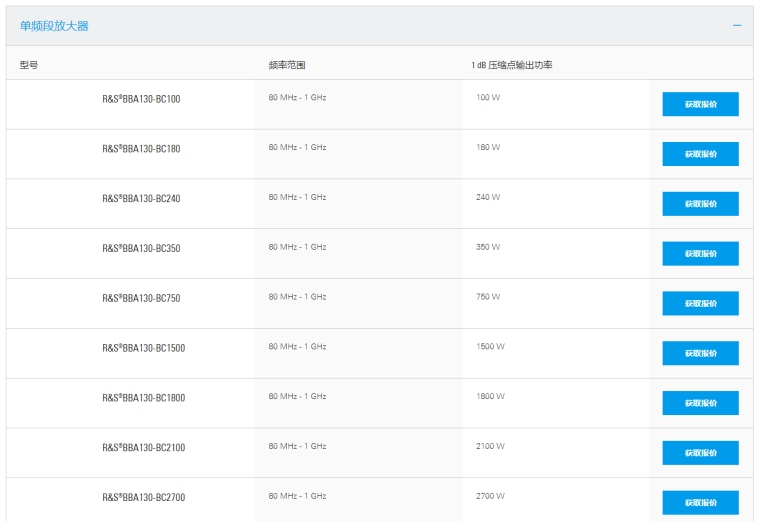Collapse the 单频段放大器 section using minus icon

click(737, 25)
